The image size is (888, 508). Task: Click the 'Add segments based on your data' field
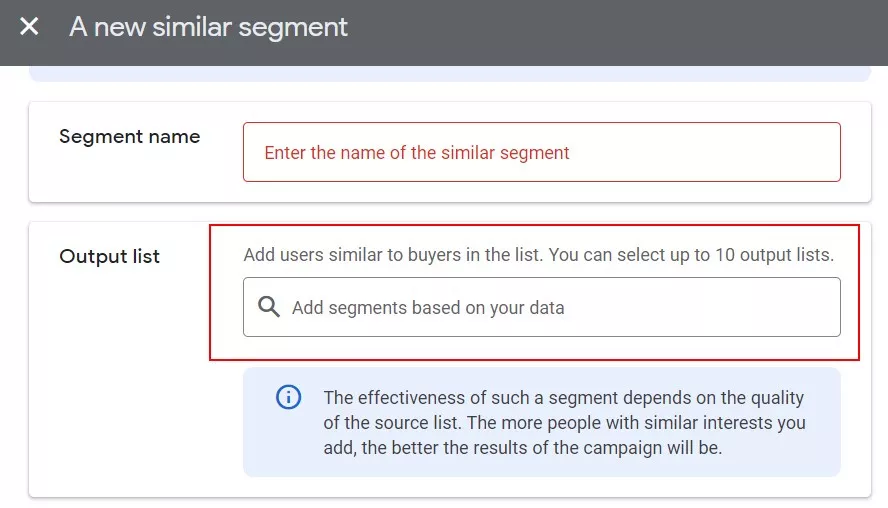point(541,307)
